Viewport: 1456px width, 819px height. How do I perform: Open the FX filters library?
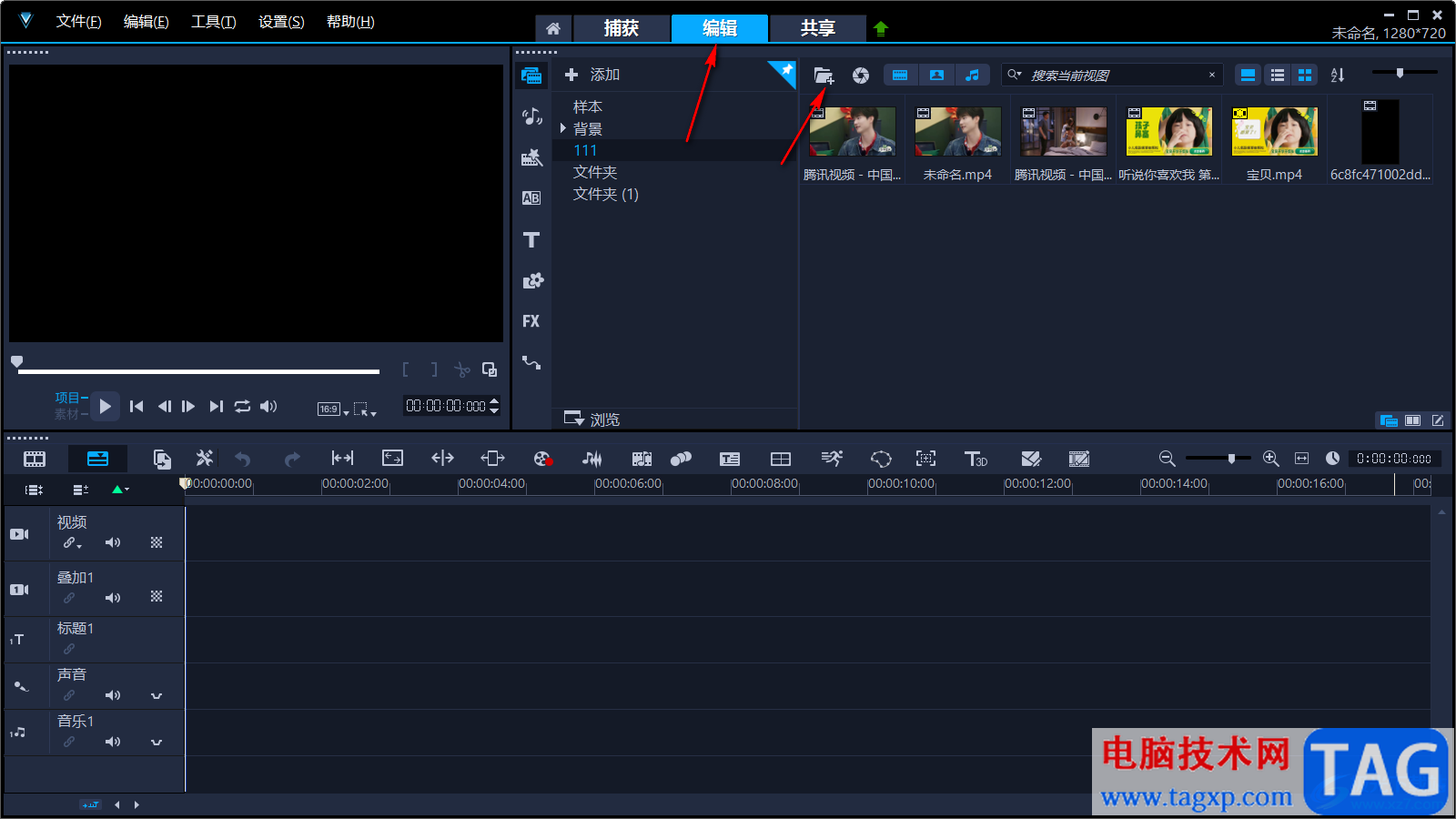pos(531,321)
